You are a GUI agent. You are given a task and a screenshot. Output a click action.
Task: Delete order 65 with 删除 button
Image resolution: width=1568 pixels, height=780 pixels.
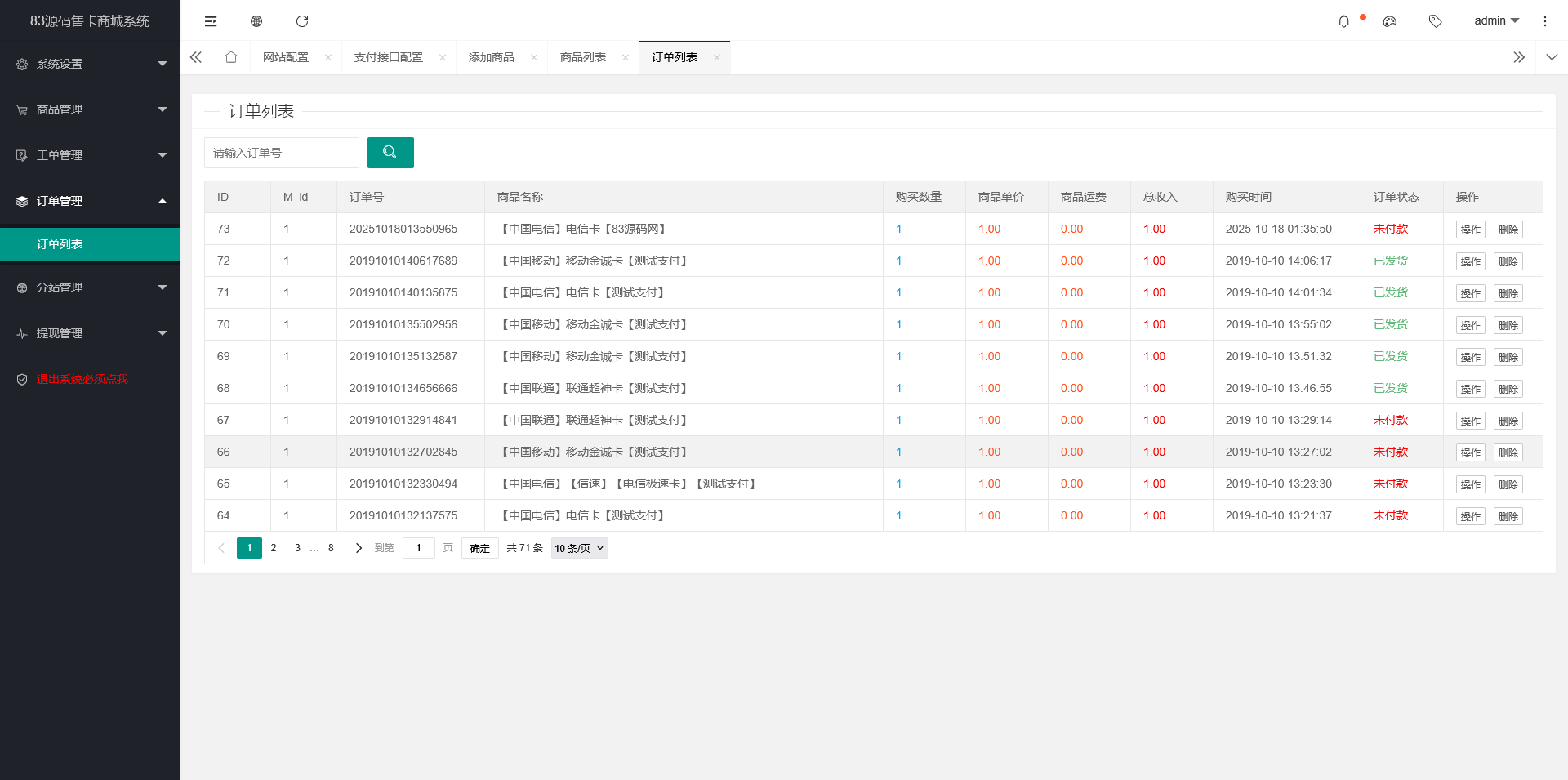(x=1508, y=484)
